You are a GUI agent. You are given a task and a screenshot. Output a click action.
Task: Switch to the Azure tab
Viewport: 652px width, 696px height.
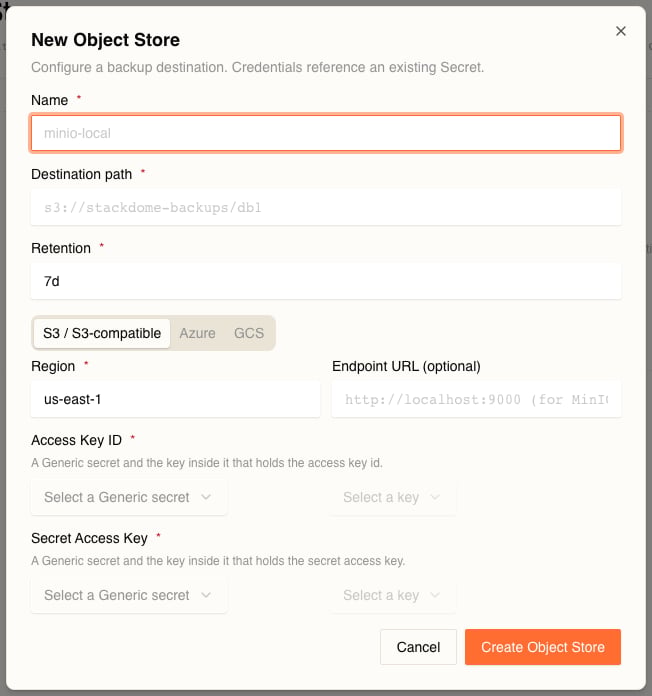(x=198, y=333)
